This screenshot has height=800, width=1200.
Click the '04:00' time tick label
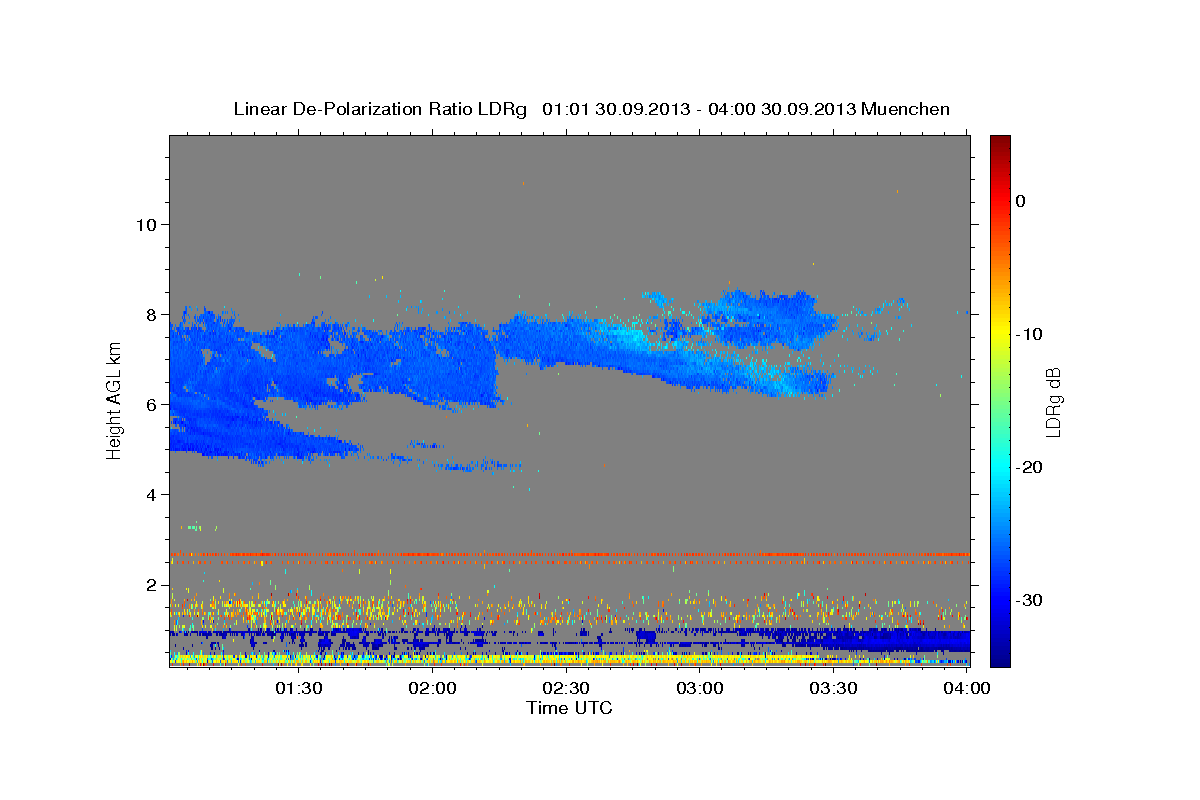(967, 688)
